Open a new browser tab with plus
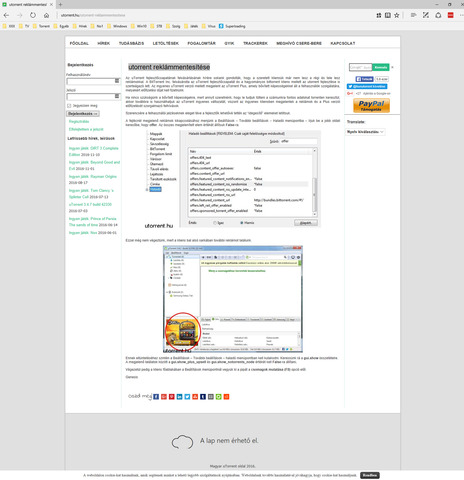Viewport: 464px width, 480px height. 60,5
